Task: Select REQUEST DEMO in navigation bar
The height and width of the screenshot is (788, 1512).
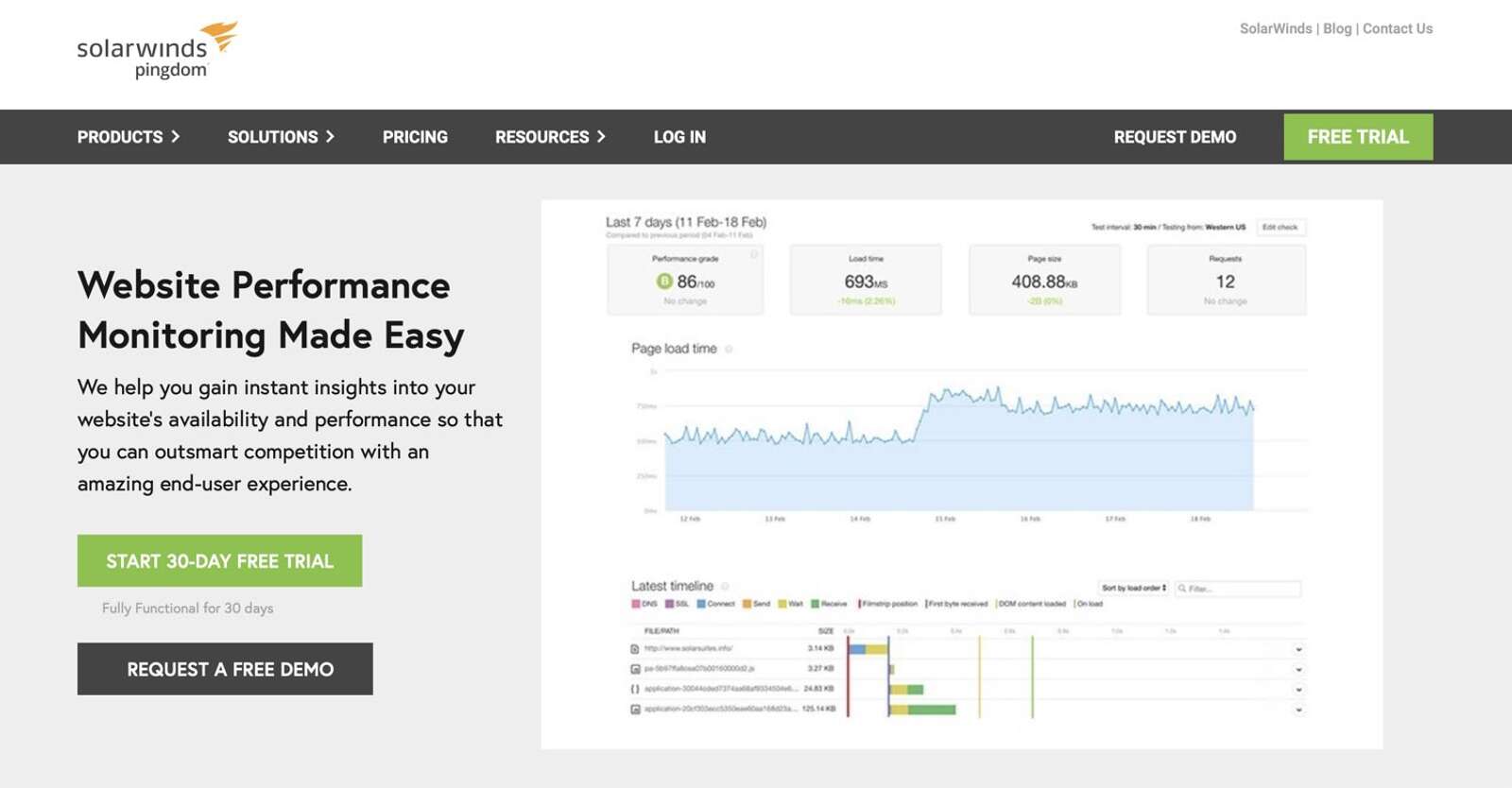Action: (1175, 137)
